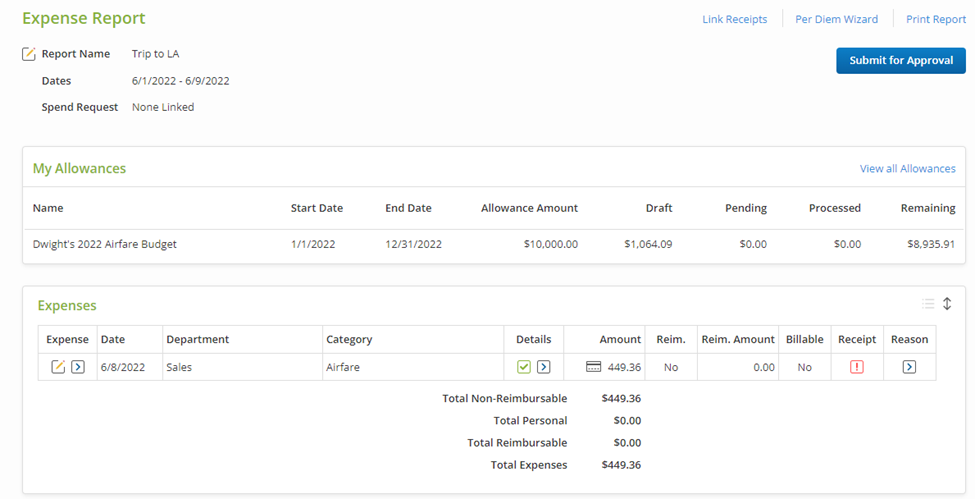The image size is (975, 499).
Task: Follow the View all Allowances link
Action: tap(907, 169)
